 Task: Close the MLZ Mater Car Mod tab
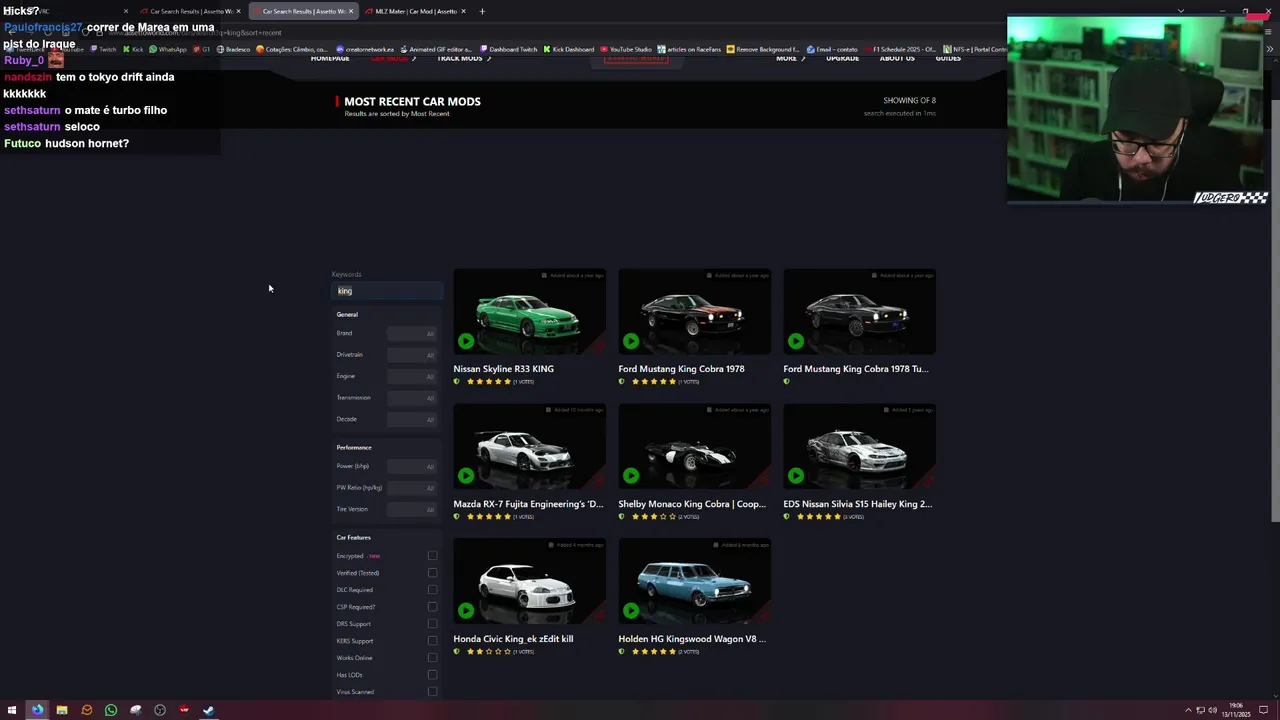(463, 11)
